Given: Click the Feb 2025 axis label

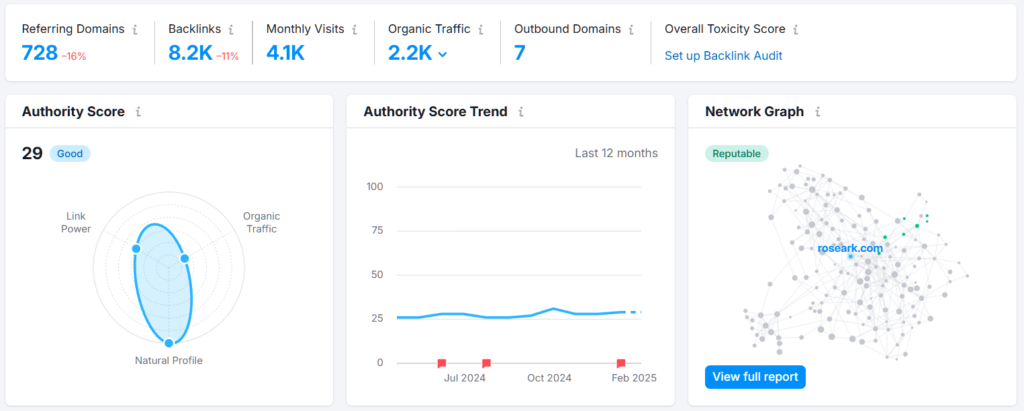Looking at the screenshot, I should coord(634,378).
